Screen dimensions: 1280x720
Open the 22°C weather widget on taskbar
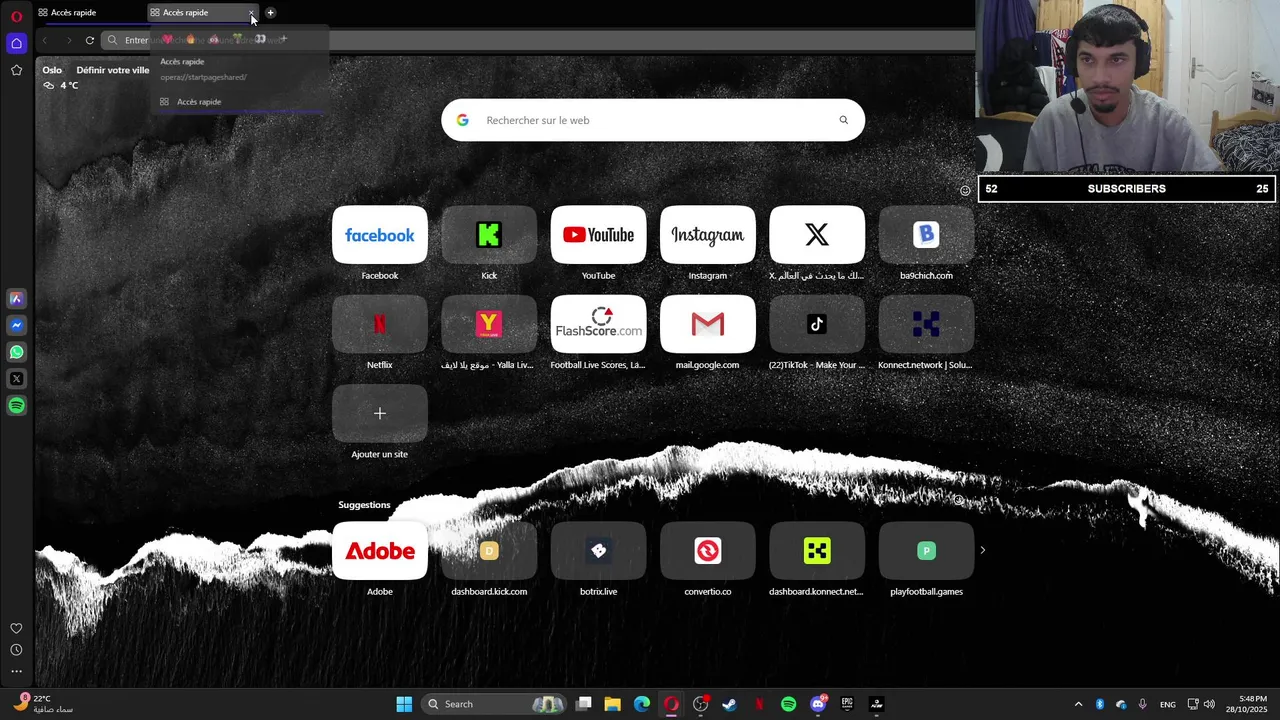click(x=42, y=704)
